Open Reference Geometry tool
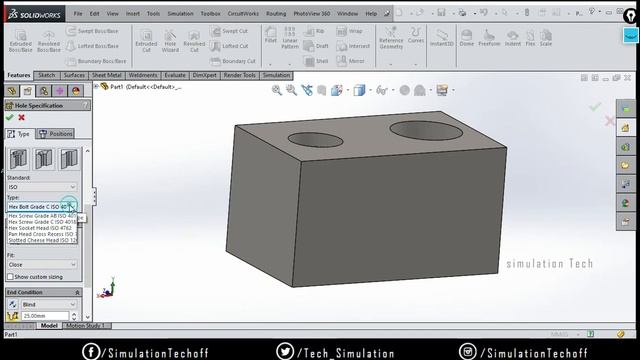 (x=391, y=38)
